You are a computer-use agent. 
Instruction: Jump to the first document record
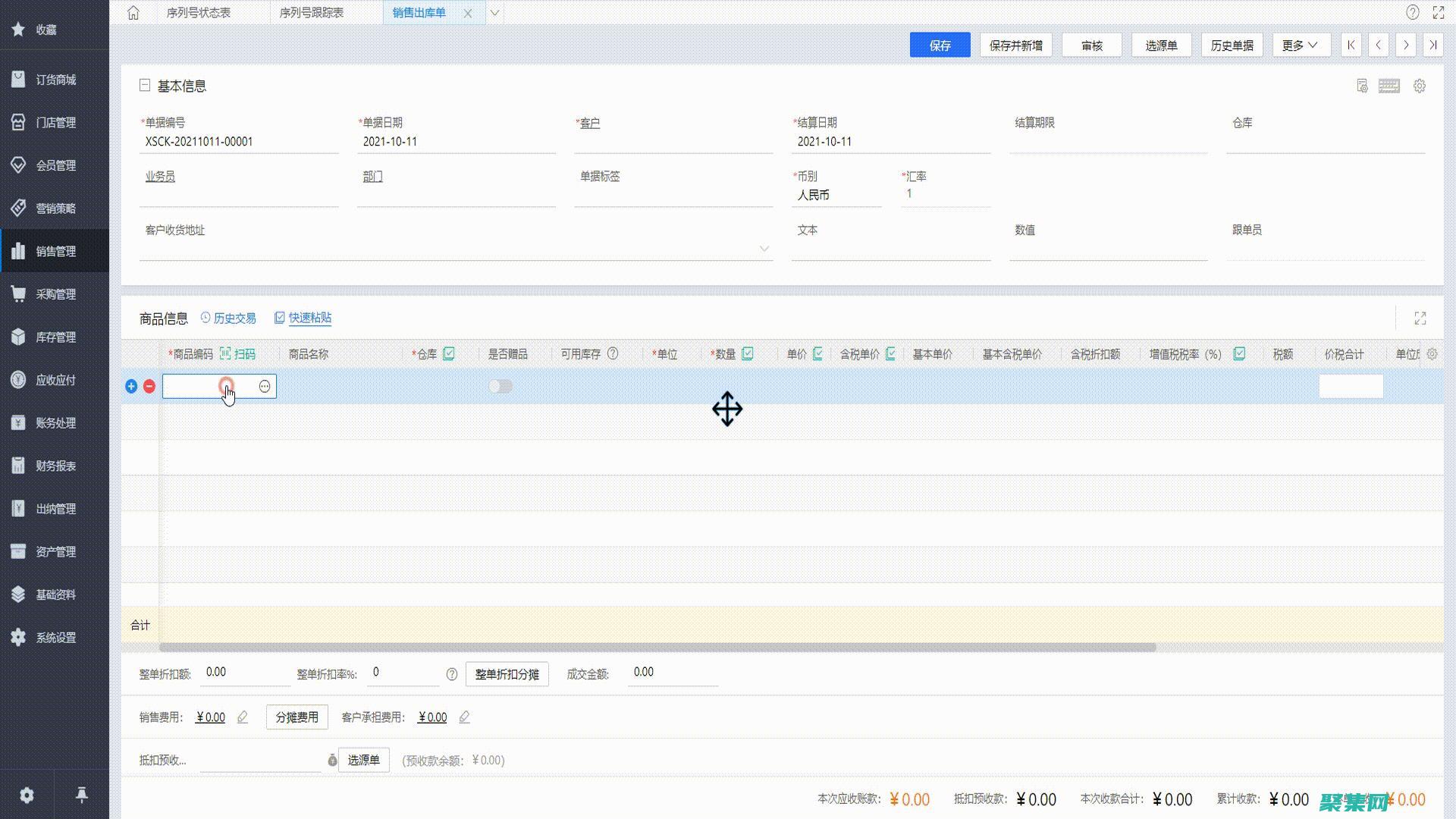click(1351, 45)
